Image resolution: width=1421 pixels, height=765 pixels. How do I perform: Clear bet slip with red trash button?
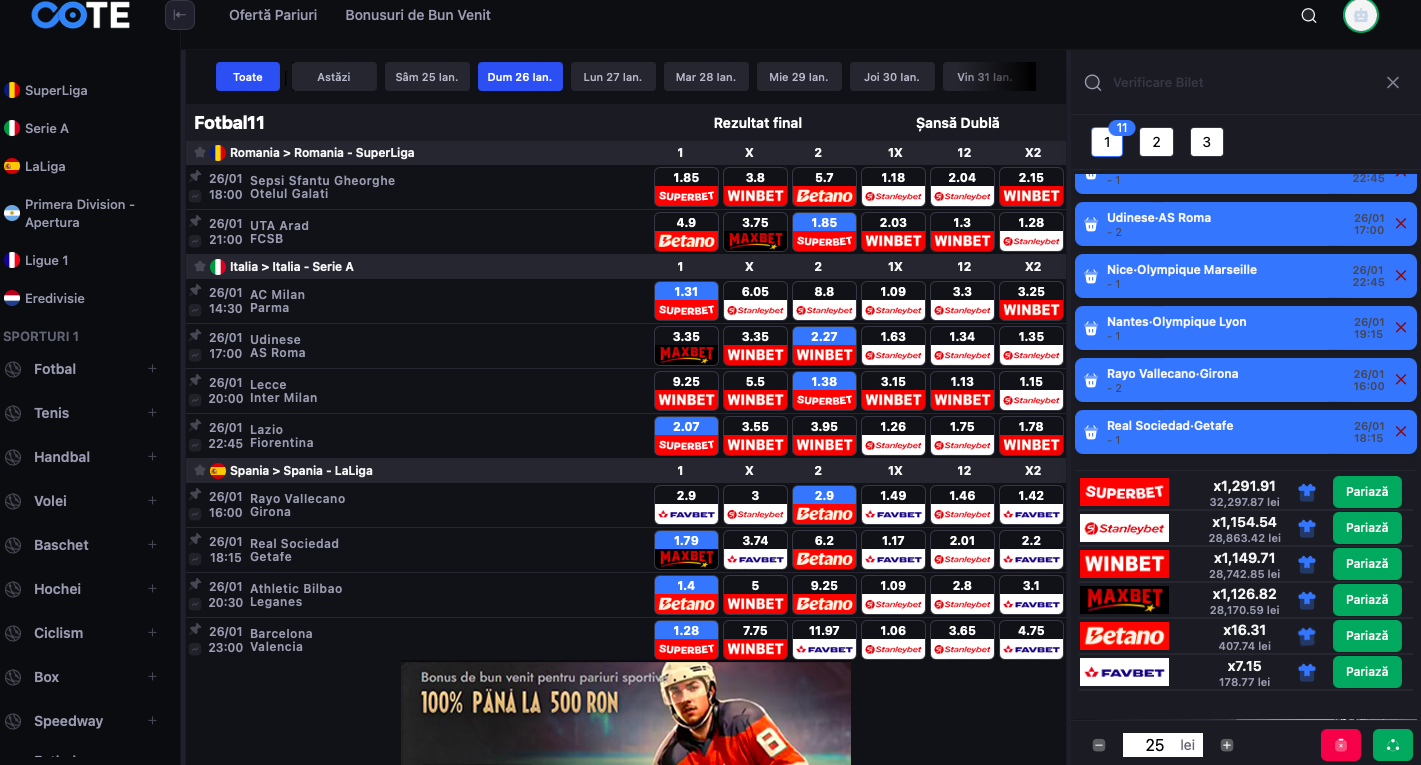point(1341,745)
